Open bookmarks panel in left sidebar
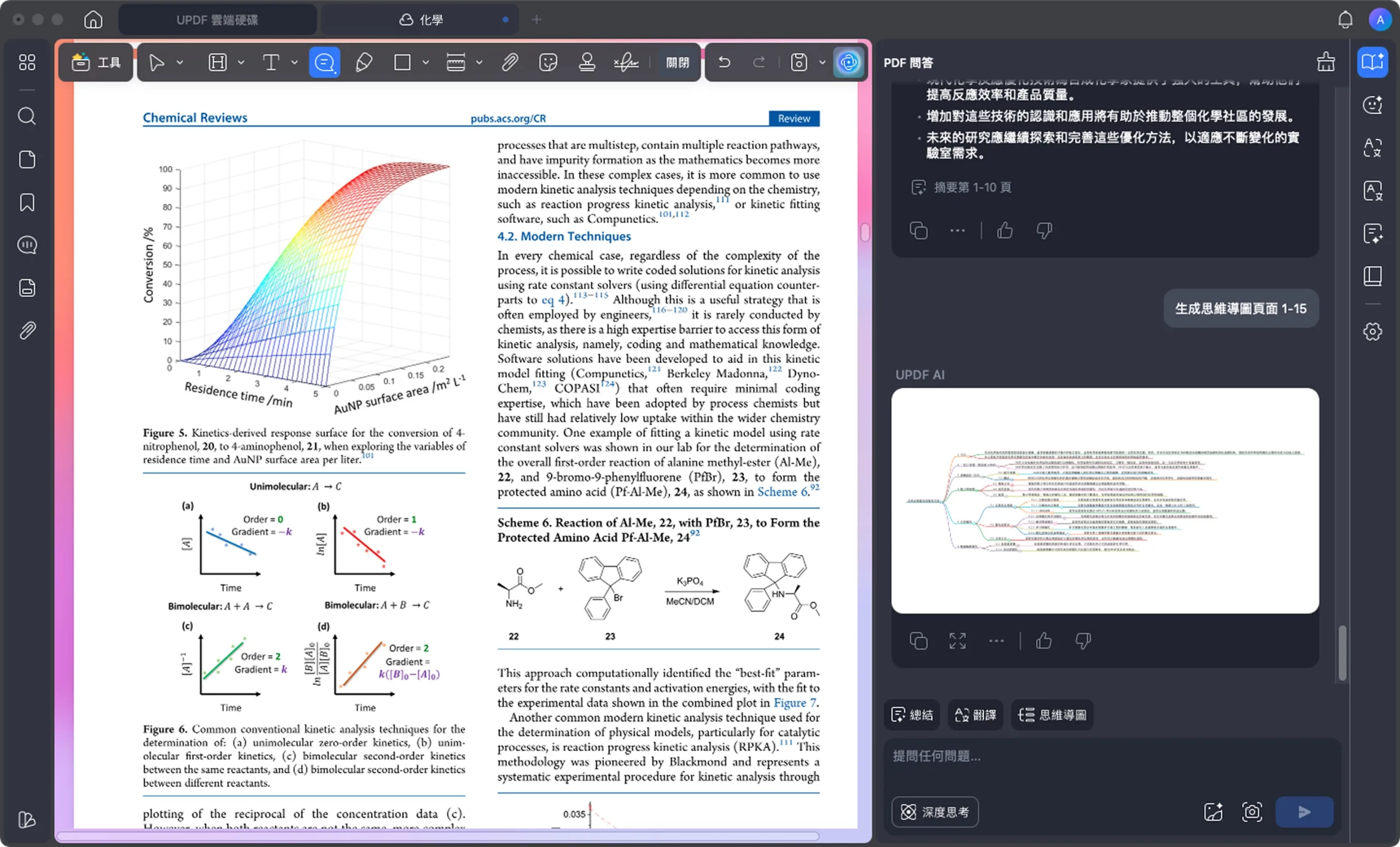This screenshot has width=1400, height=847. [x=27, y=202]
